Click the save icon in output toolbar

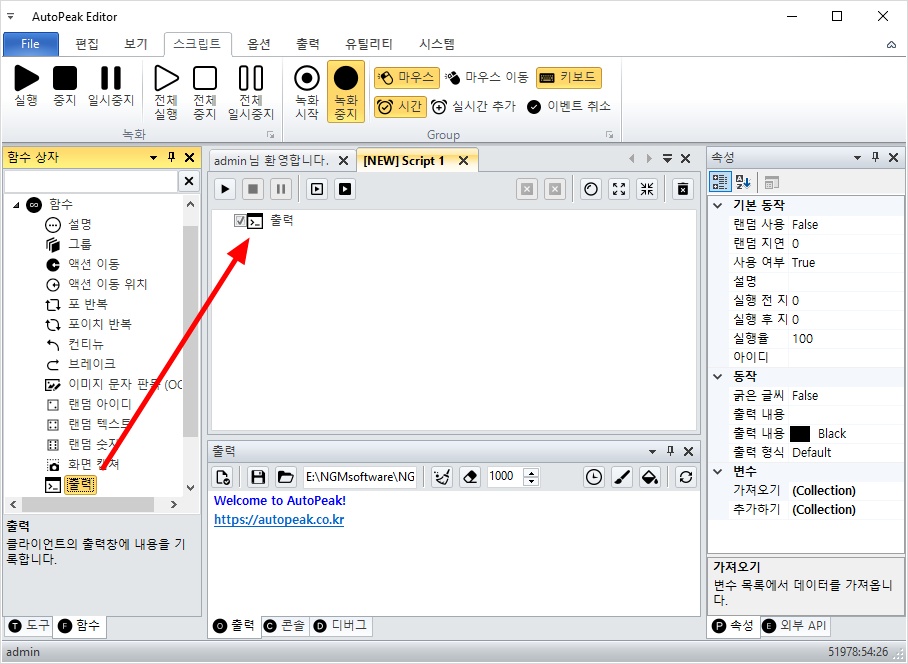(258, 477)
